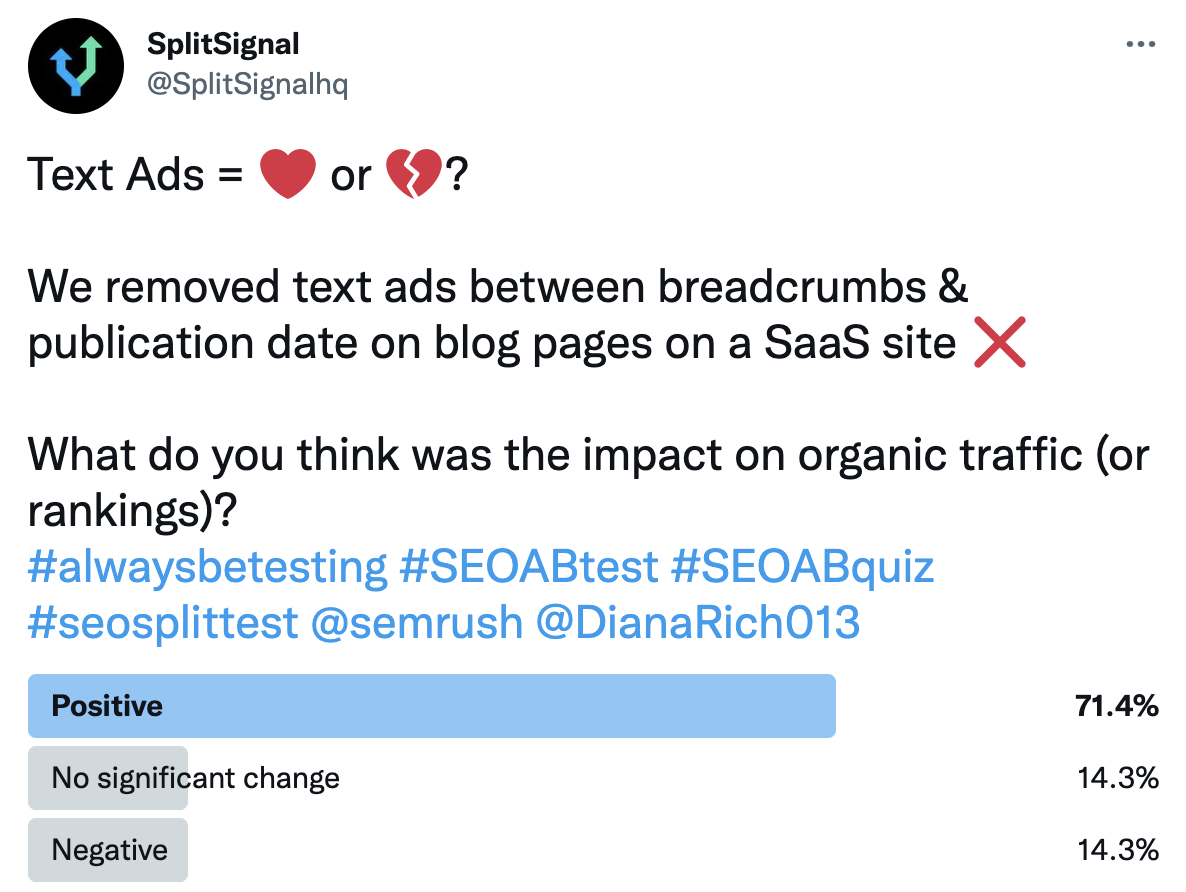Visit the @semrush mention

(x=416, y=622)
